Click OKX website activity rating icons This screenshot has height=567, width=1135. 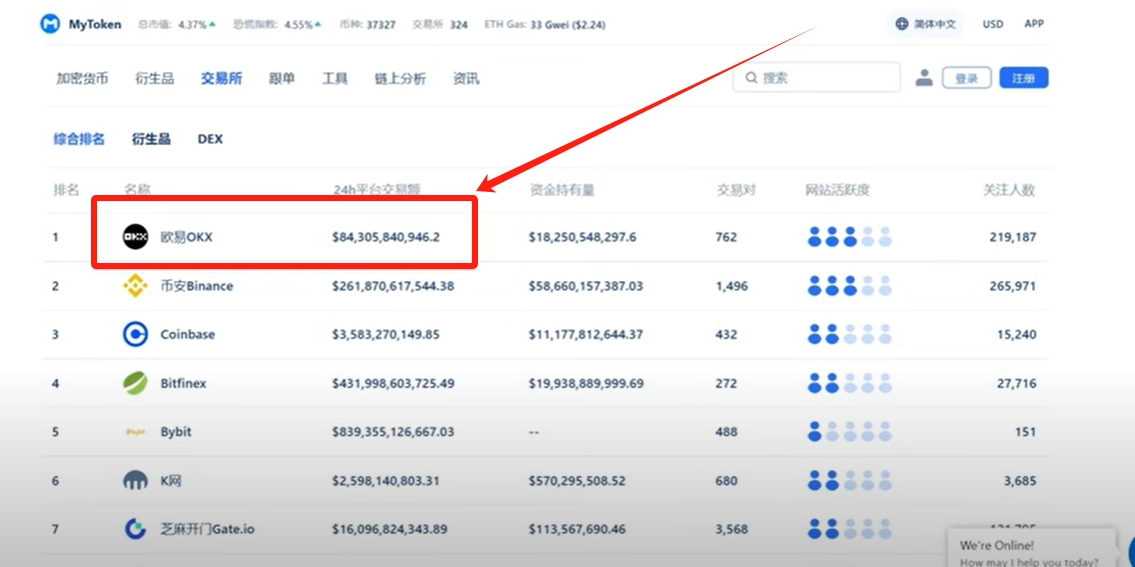click(849, 237)
